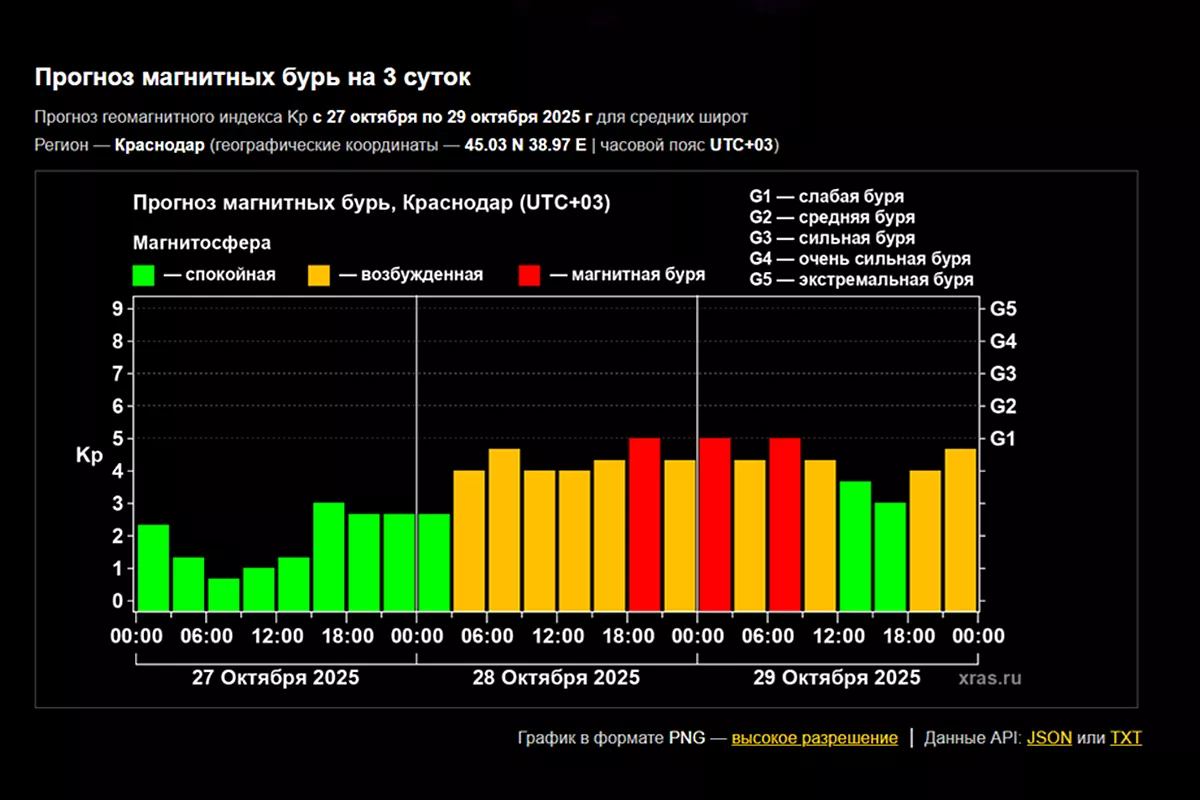This screenshot has width=1200, height=800.
Task: Click the G5 label on right axis
Action: coord(1002,309)
